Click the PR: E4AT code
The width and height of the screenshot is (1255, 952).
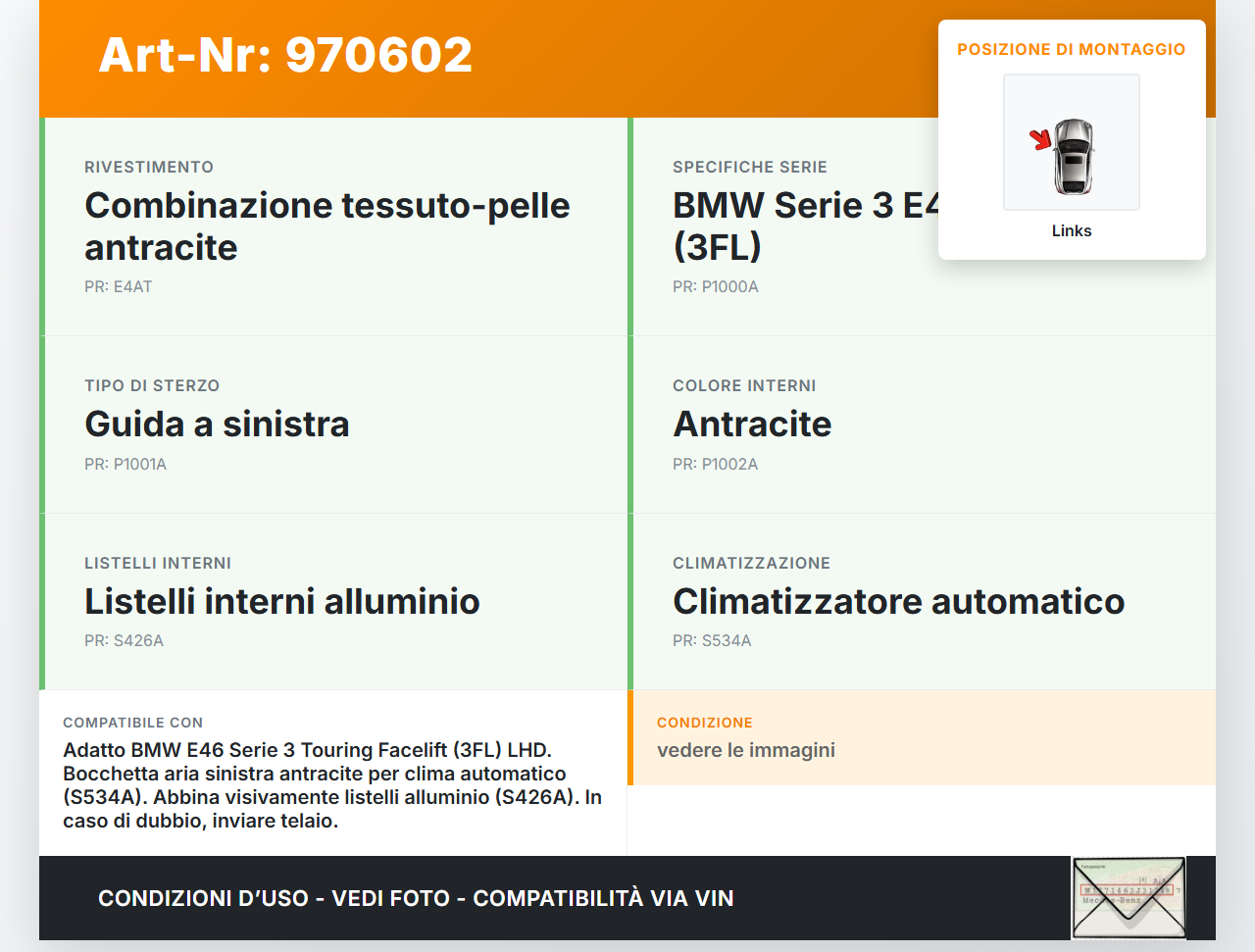tap(119, 287)
